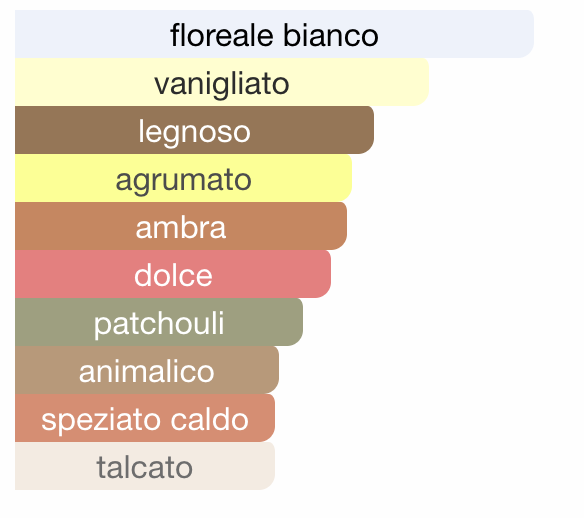Click the floreale bianco accord bar
Screen dimensions: 584x518
pyautogui.click(x=274, y=34)
